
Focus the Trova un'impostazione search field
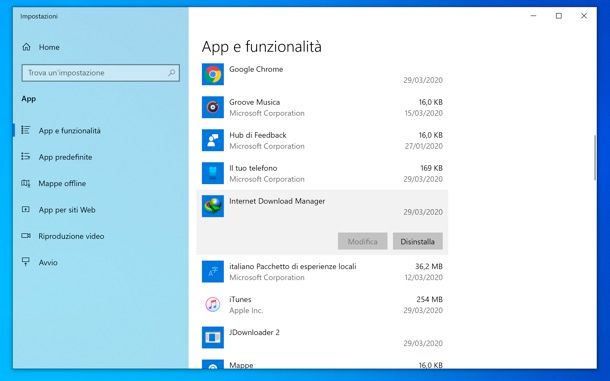101,73
